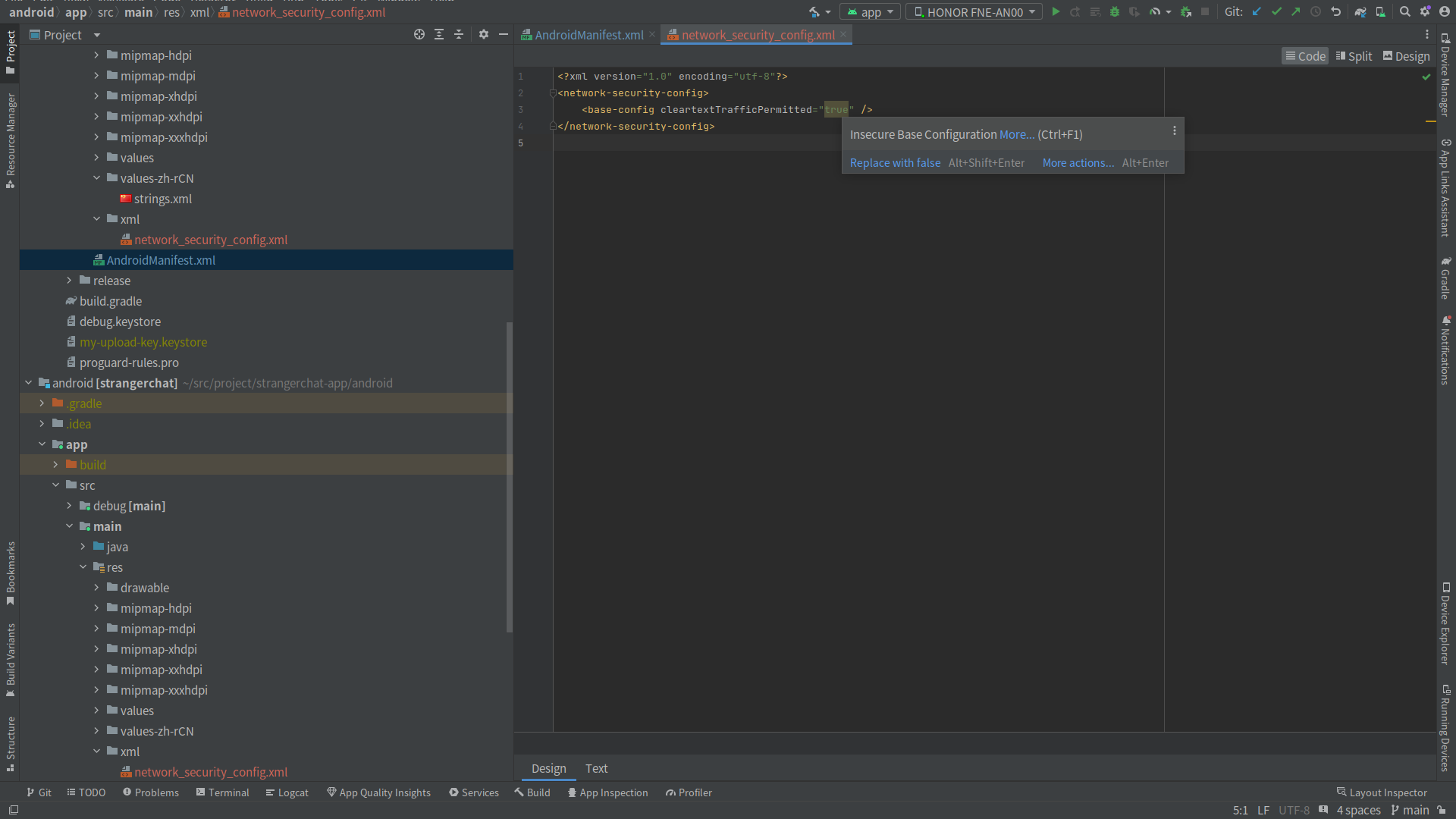This screenshot has width=1456, height=819.
Task: Toggle the Build Variants tool window
Action: pyautogui.click(x=11, y=660)
